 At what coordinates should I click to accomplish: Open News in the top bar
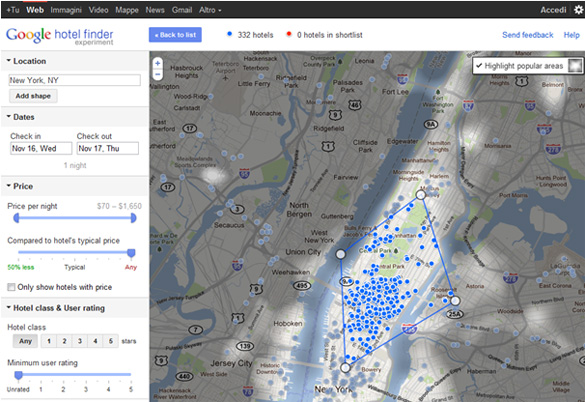[155, 10]
